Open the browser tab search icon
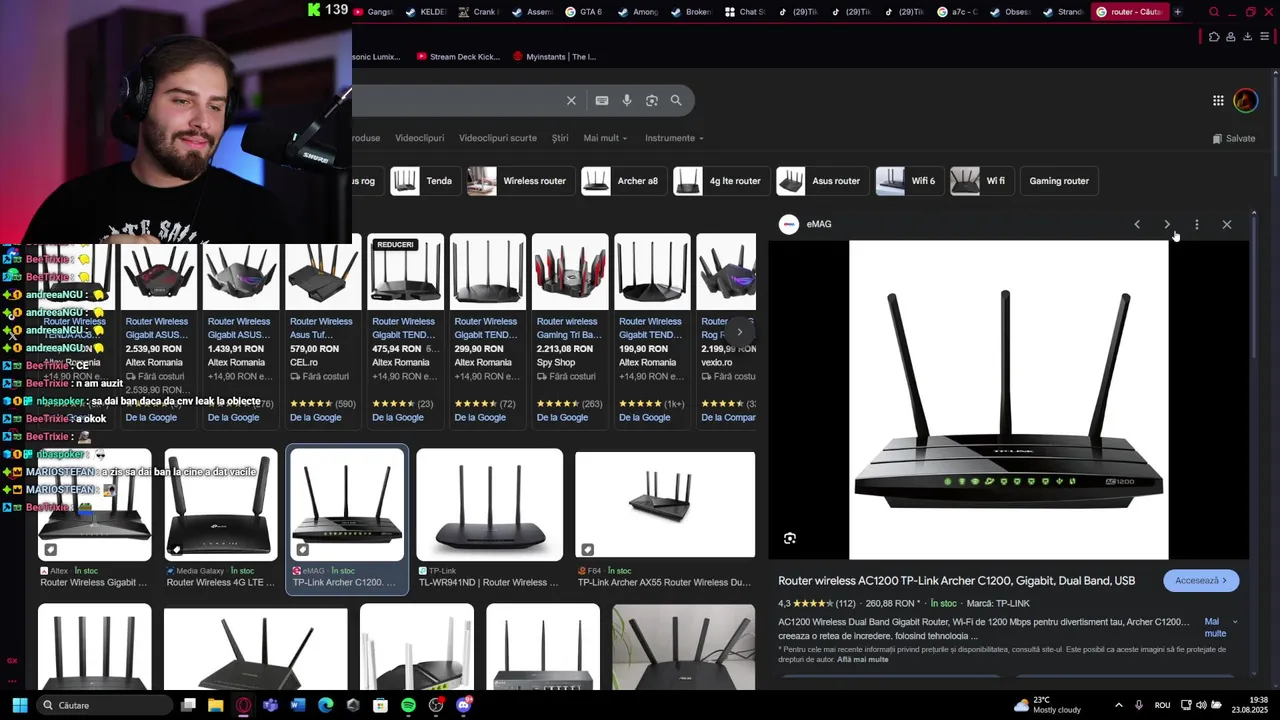The image size is (1280, 720). [1214, 12]
